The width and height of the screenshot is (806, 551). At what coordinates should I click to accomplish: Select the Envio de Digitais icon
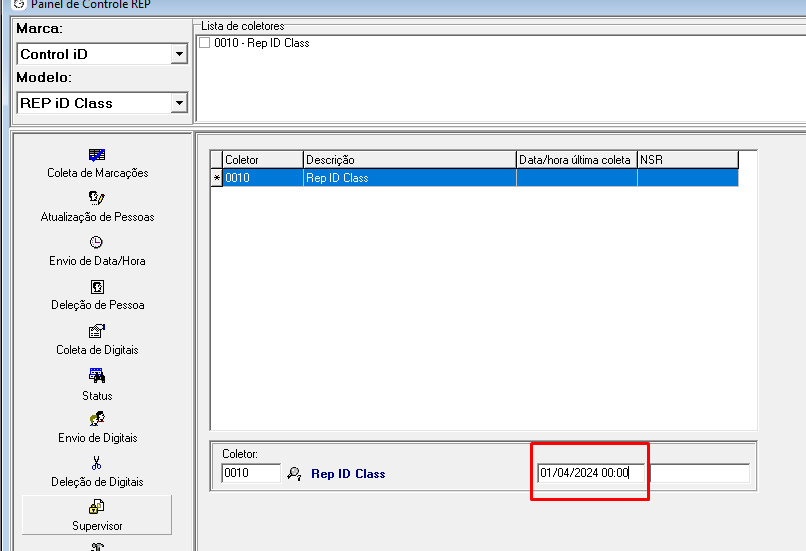pyautogui.click(x=97, y=419)
